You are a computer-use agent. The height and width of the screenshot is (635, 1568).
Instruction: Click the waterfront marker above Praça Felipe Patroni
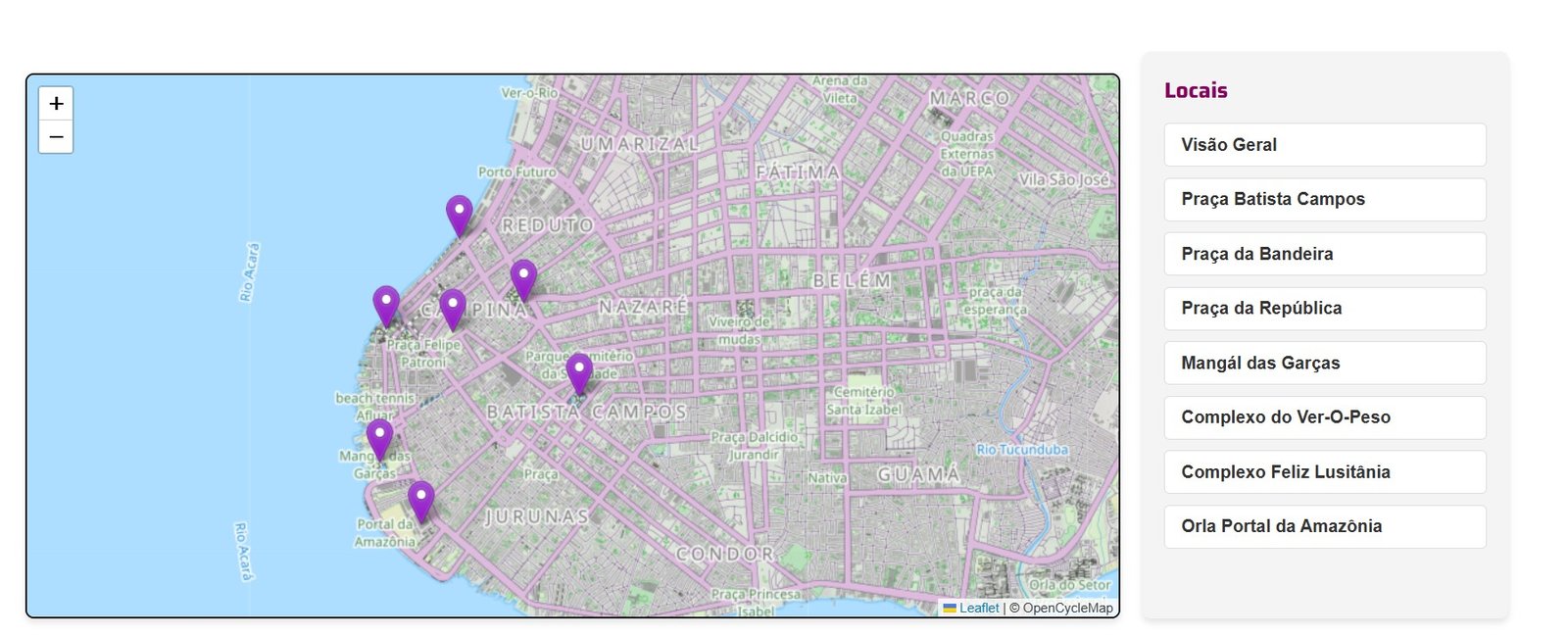(x=386, y=305)
